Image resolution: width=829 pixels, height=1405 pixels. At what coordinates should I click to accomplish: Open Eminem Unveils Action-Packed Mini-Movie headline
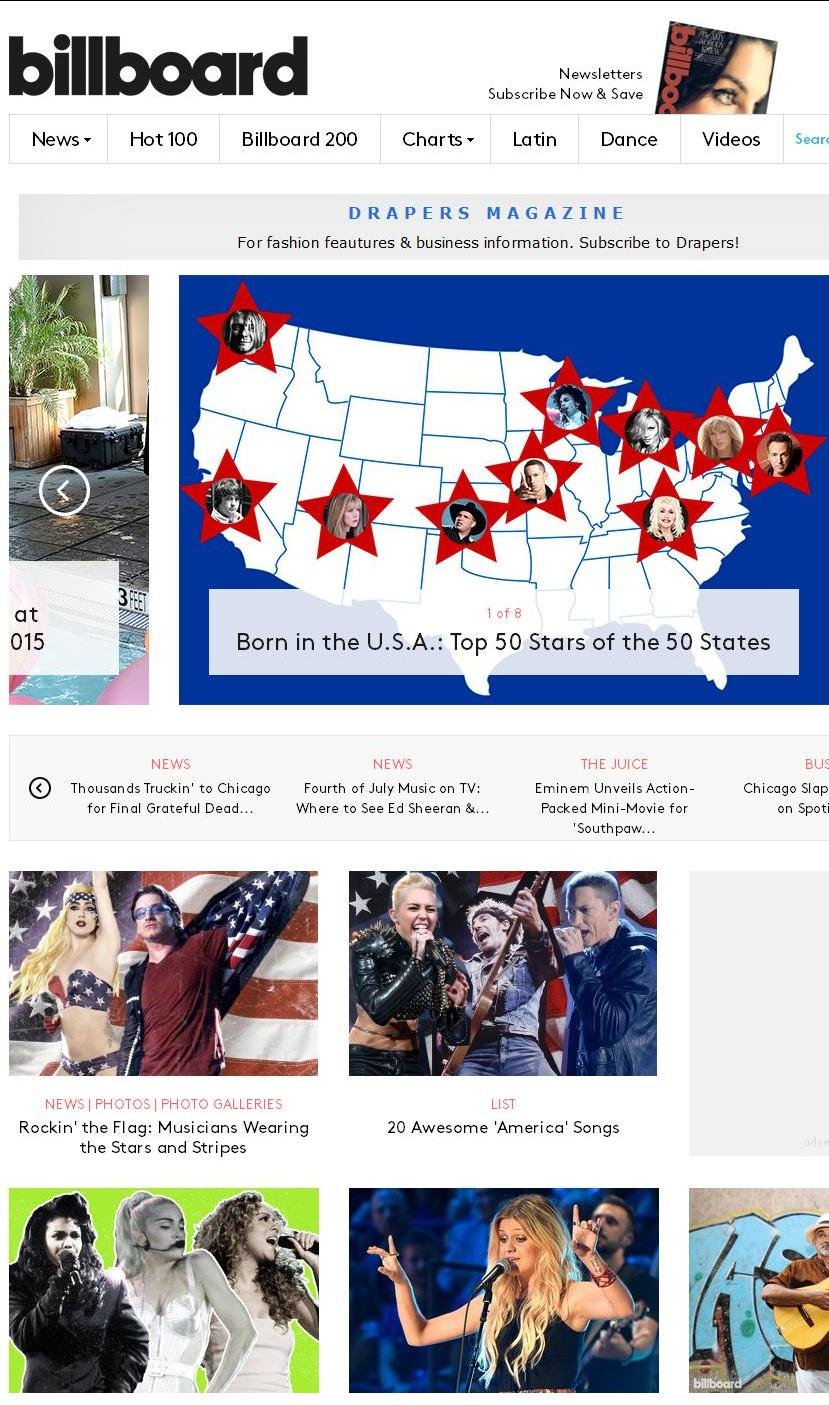[x=615, y=808]
